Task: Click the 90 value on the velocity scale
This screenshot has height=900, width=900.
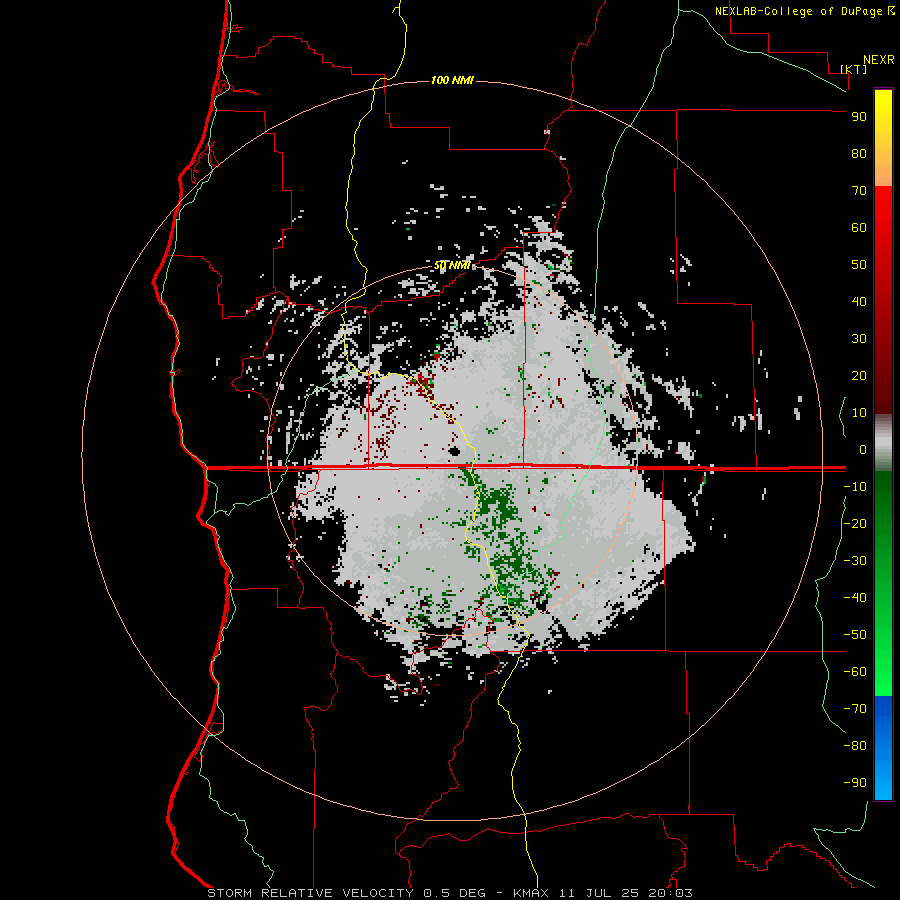Action: point(859,117)
